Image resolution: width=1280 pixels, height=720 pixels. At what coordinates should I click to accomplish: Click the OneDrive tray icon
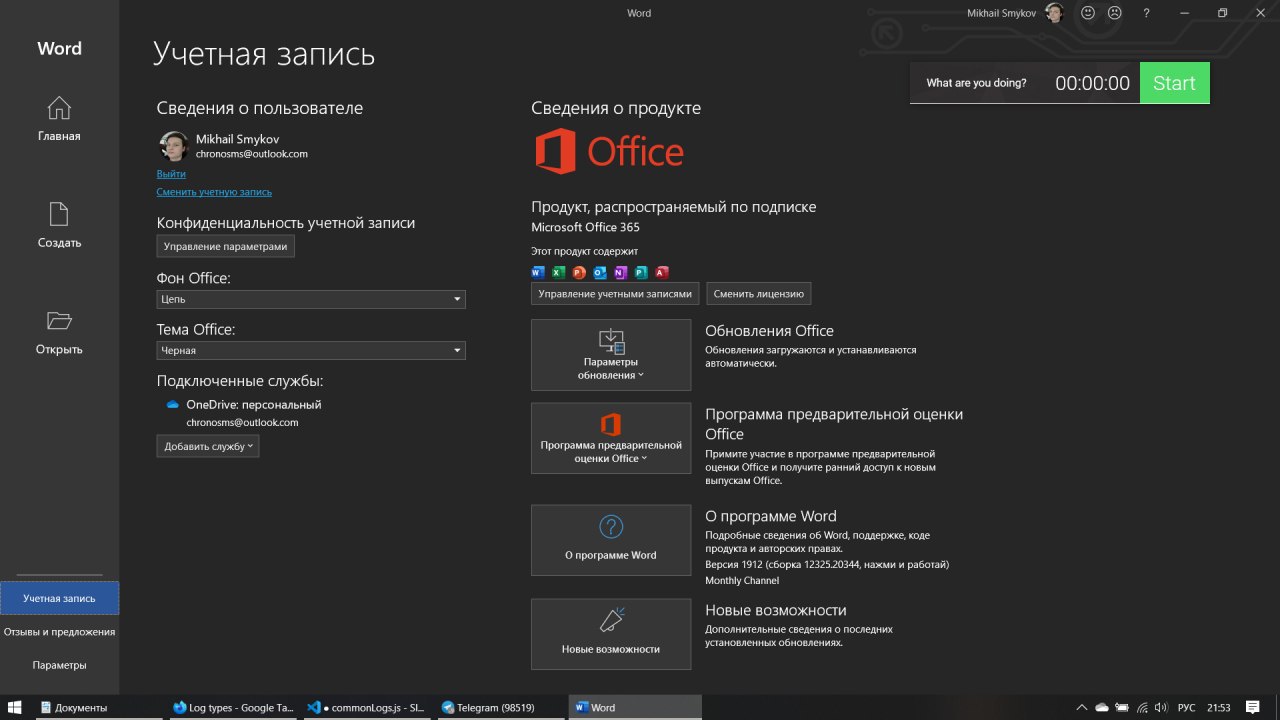1102,707
